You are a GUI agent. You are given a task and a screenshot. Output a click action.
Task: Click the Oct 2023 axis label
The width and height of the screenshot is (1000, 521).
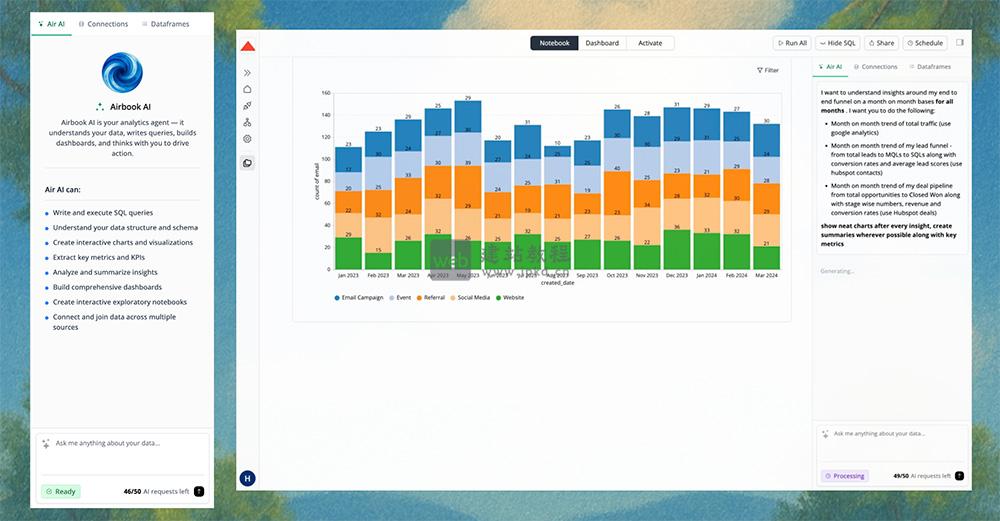coord(617,275)
